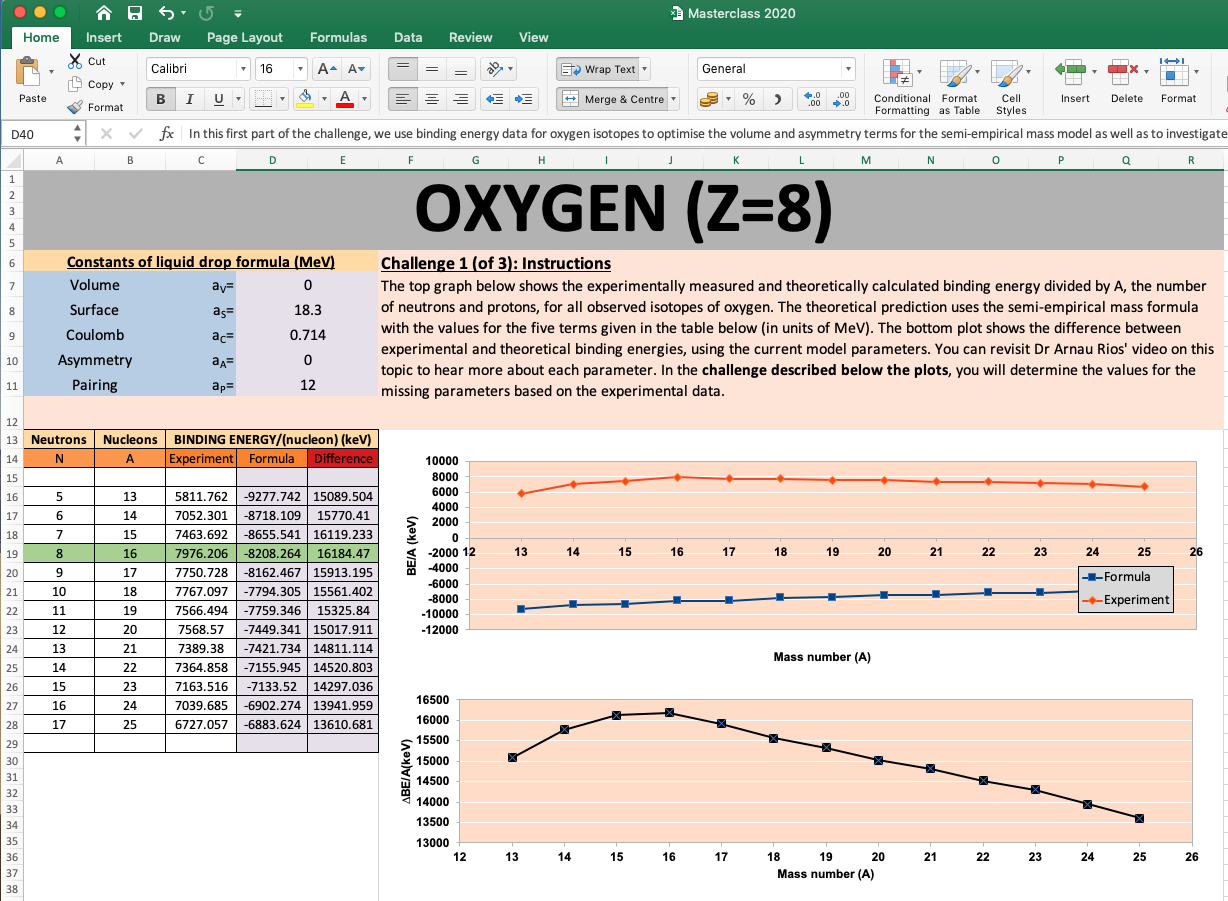1228x901 pixels.
Task: Click the Cut scissors icon
Action: pyautogui.click(x=75, y=61)
